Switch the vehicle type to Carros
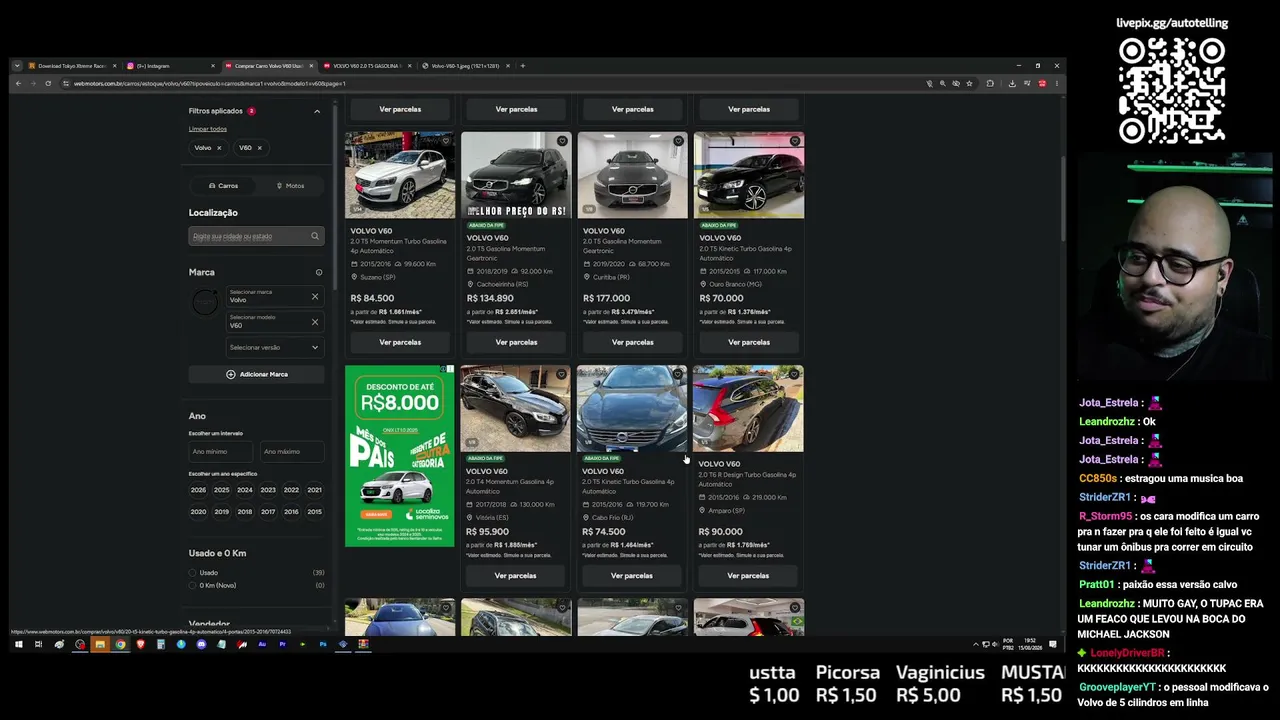This screenshot has height=720, width=1280. coord(223,186)
